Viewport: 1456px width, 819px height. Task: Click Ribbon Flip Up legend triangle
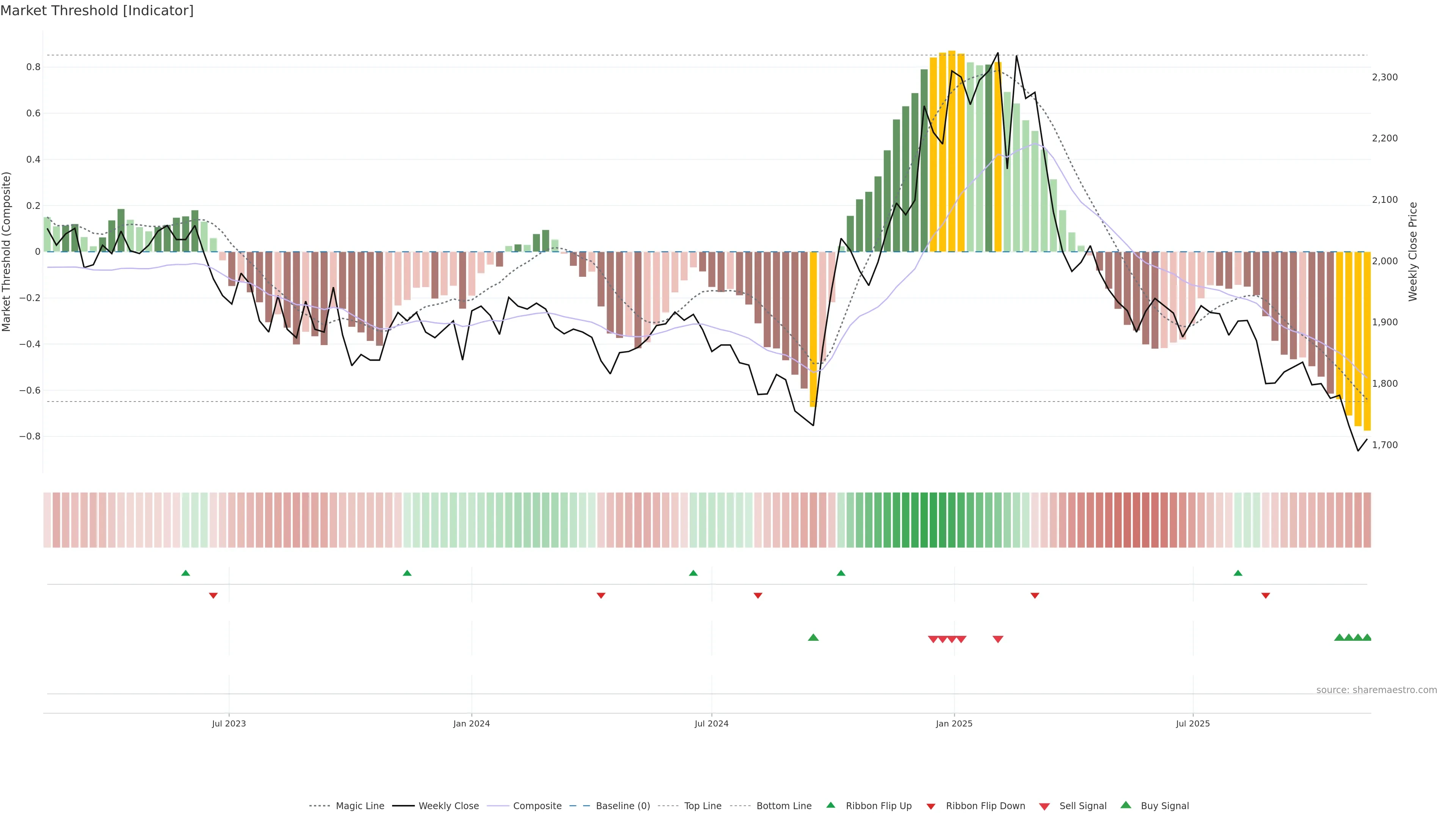click(x=830, y=805)
